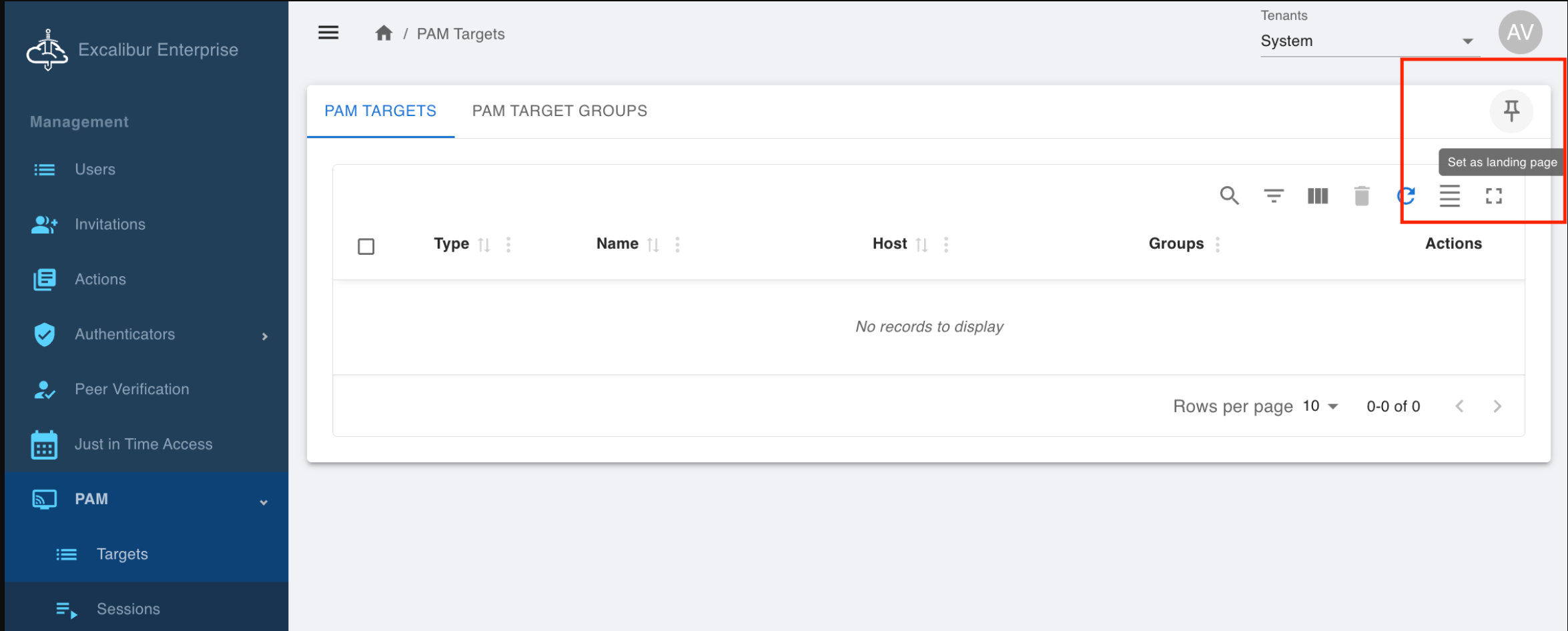This screenshot has width=1568, height=631.
Task: Tick the select-all rows checkbox
Action: [366, 246]
